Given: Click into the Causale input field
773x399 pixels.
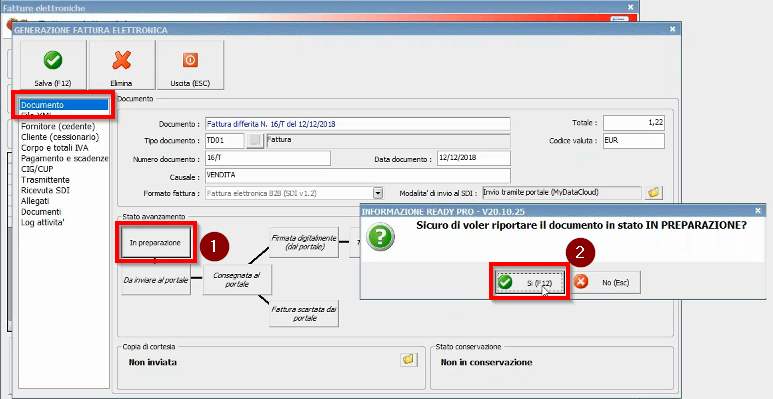Looking at the screenshot, I should click(357, 176).
